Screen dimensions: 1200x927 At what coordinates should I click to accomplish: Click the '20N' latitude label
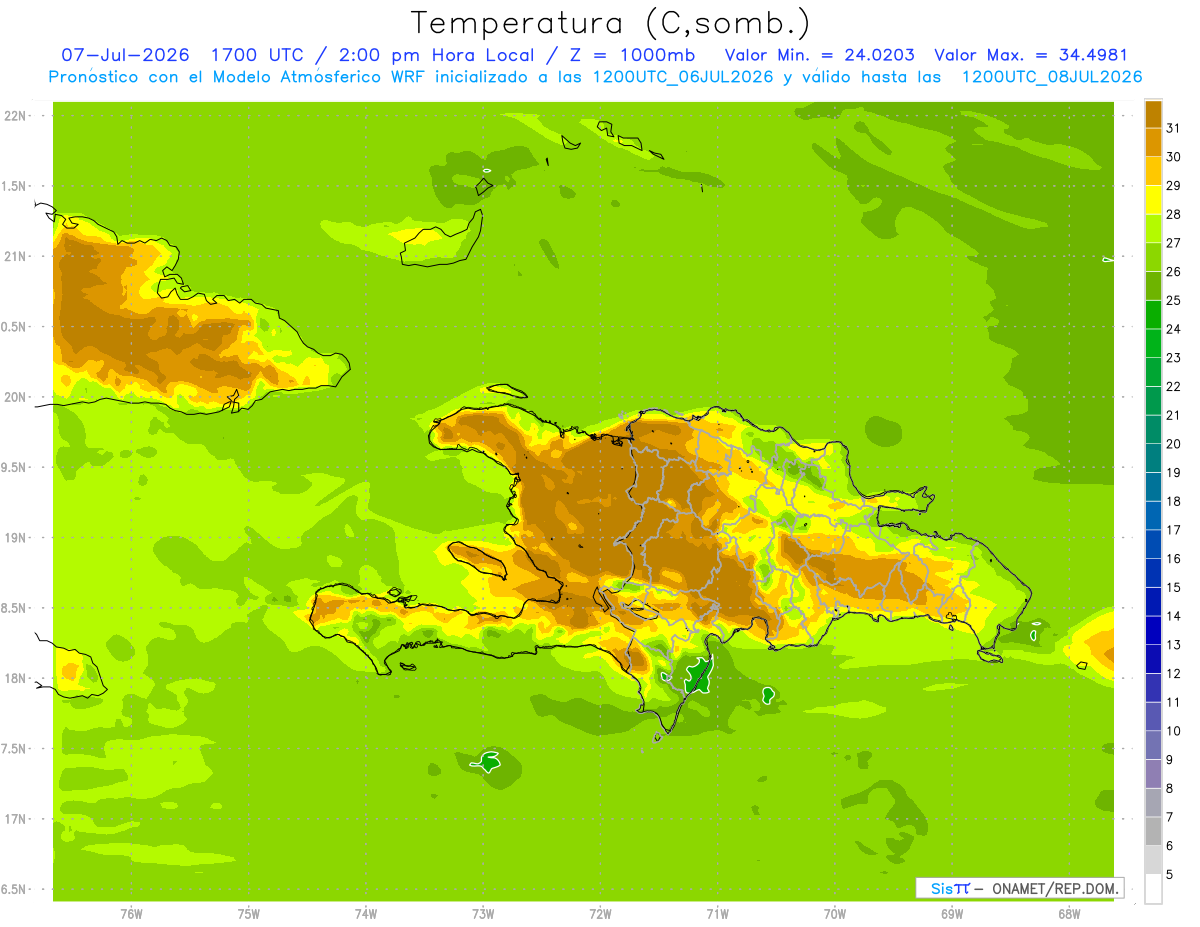(15, 397)
